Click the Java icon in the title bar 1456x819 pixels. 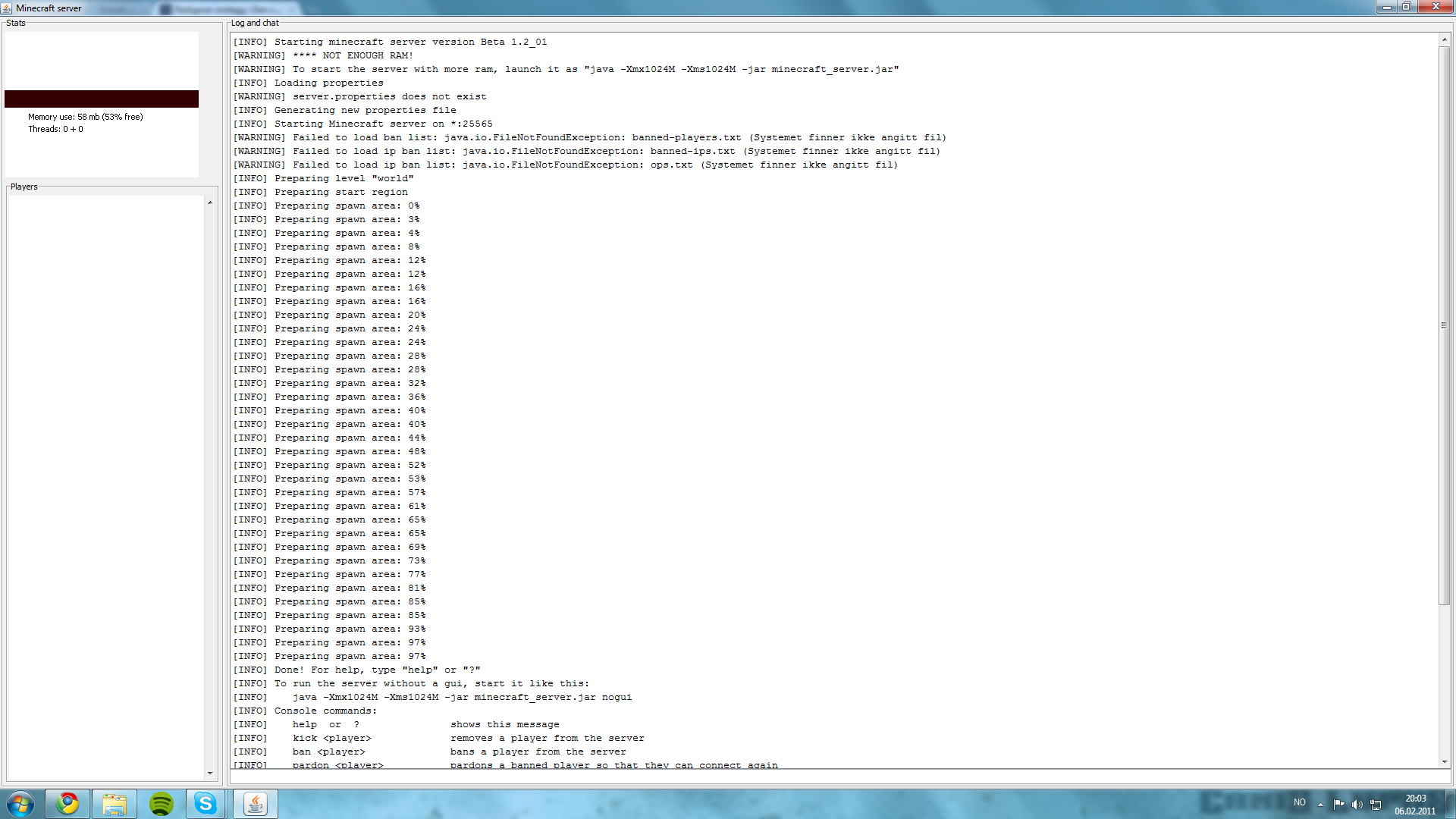click(7, 8)
